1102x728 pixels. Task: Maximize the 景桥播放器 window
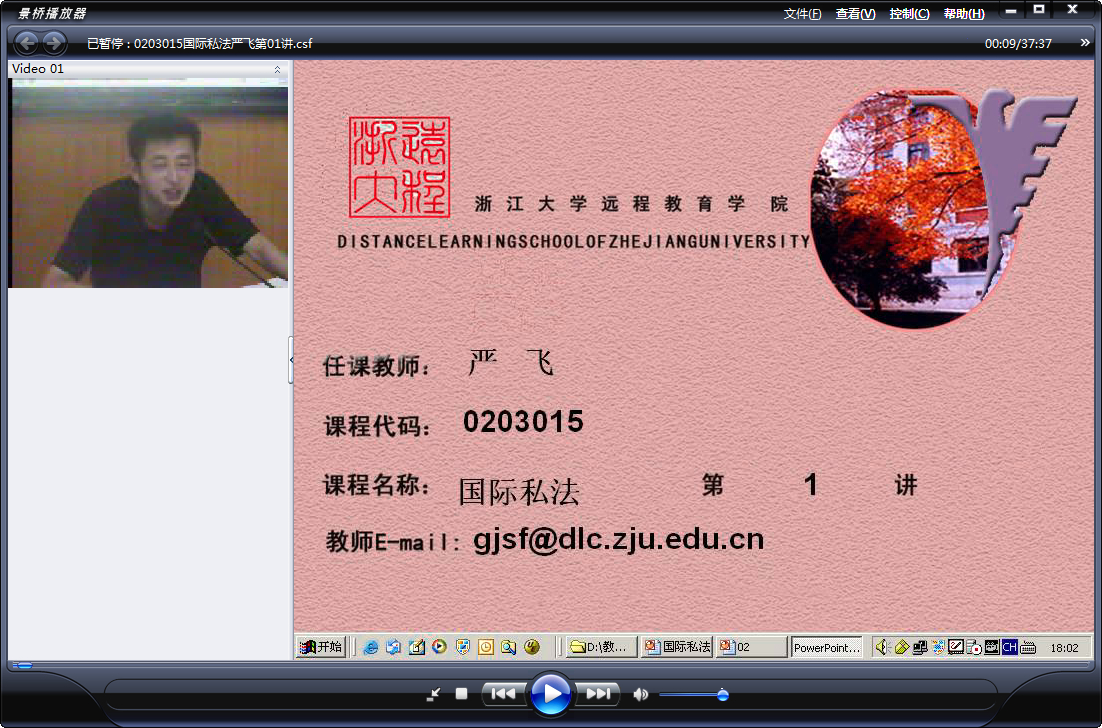pyautogui.click(x=1039, y=10)
